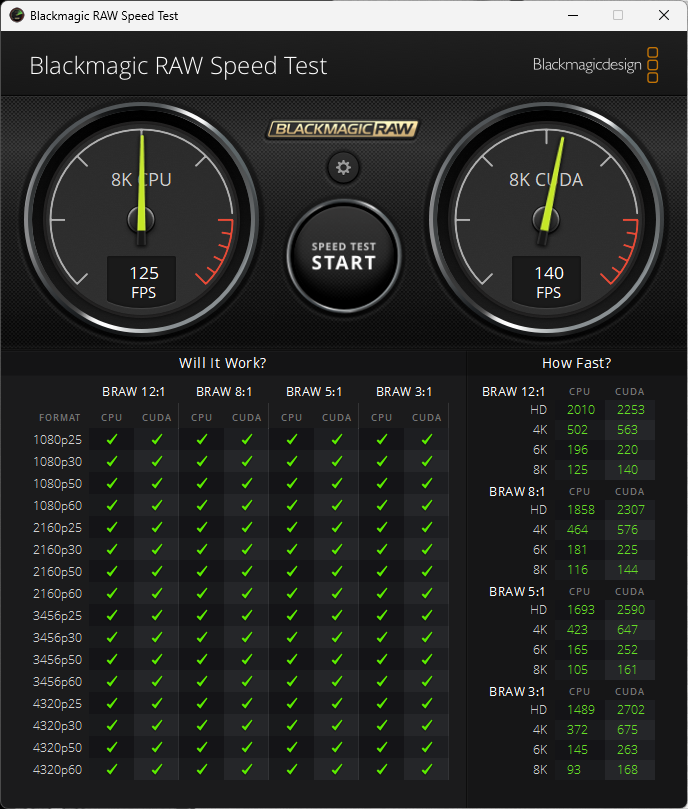Click BRAW 5:1 8K CUDA value 161
Screen dimensions: 688x809
point(627,670)
